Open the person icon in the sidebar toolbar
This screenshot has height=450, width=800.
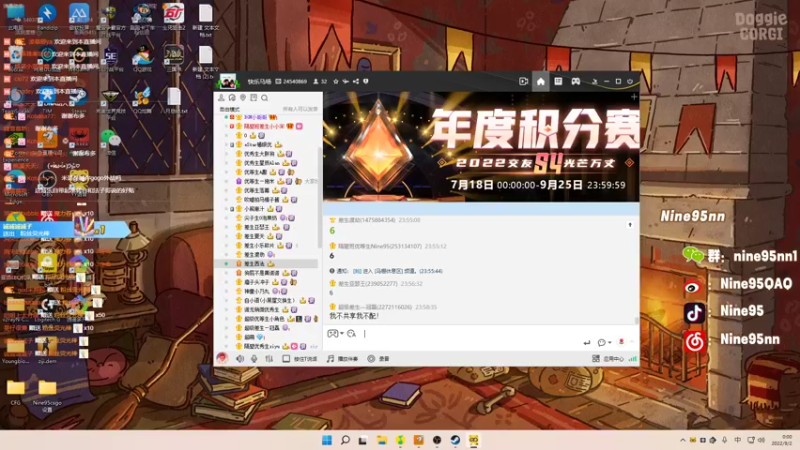221,98
